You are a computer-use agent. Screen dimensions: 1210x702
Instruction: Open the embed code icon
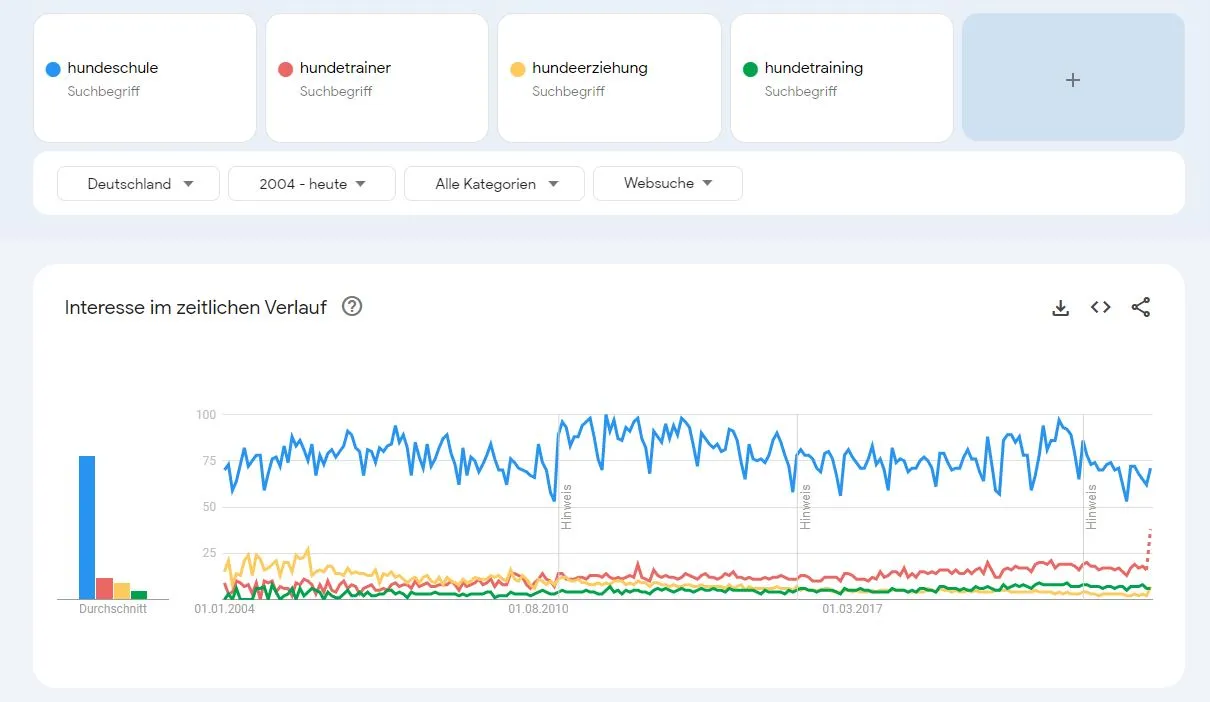(x=1101, y=308)
